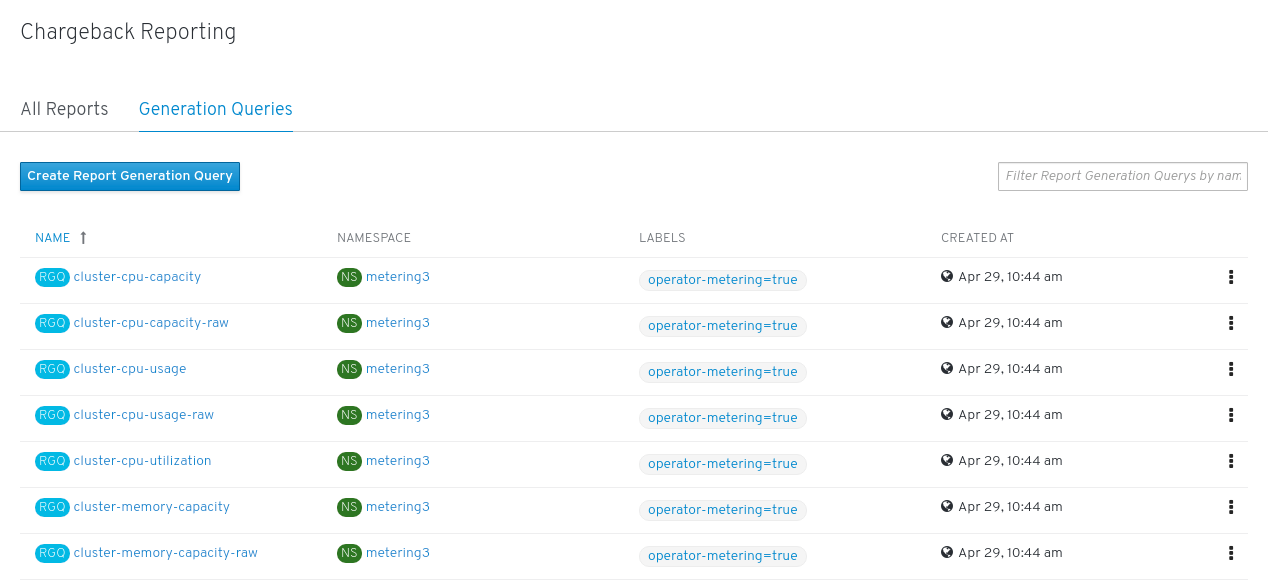Viewport: 1268px width, 580px height.
Task: Expand actions menu for cluster-cpu-usage-raw row
Action: point(1230,415)
